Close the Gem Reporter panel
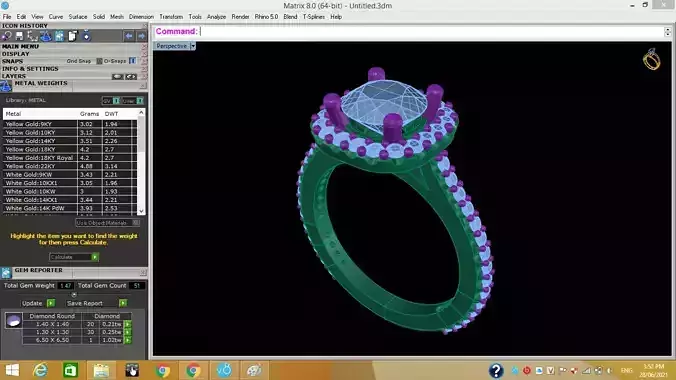The height and width of the screenshot is (380, 676). coord(143,273)
